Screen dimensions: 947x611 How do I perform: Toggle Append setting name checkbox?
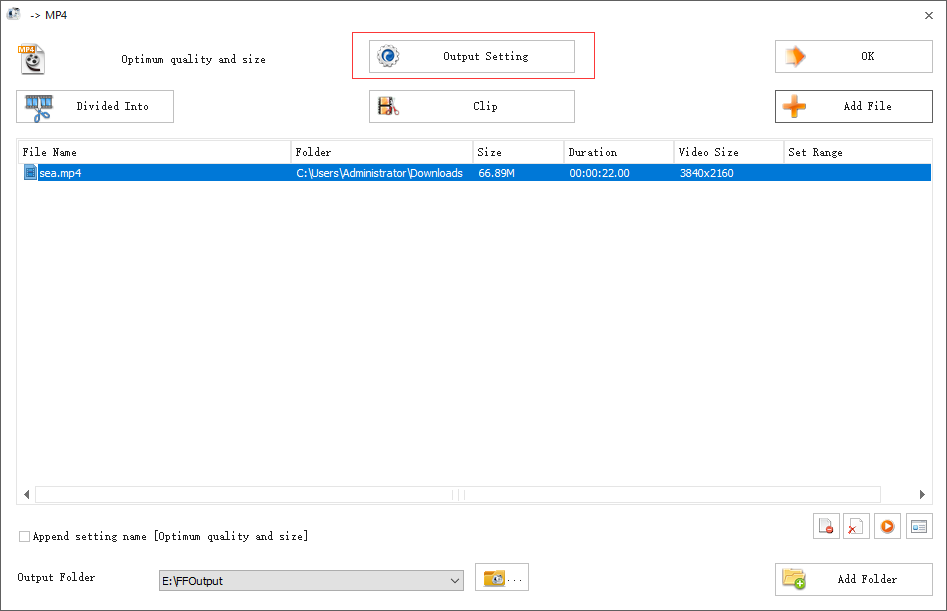pos(24,536)
